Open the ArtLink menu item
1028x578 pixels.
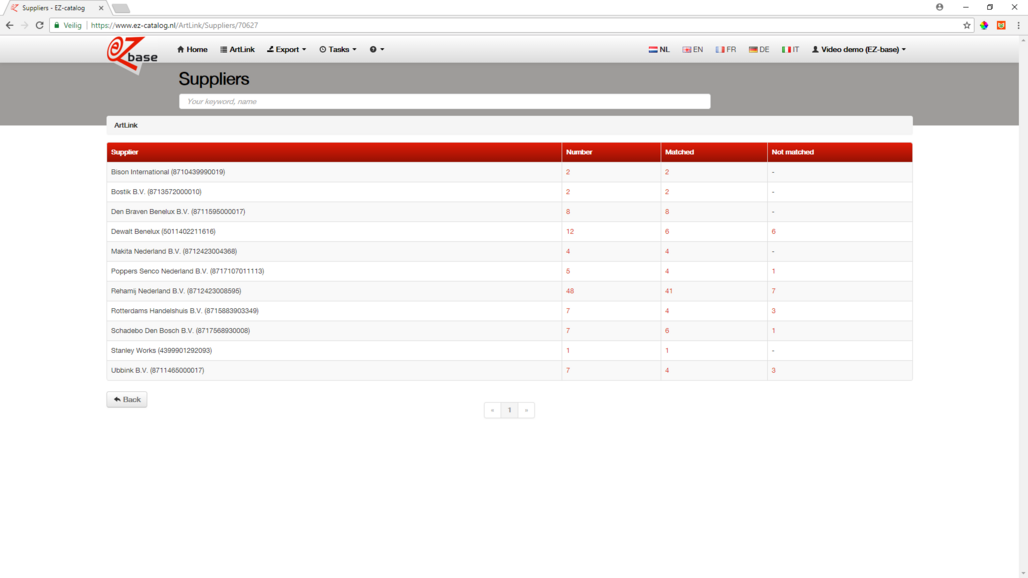(x=237, y=49)
